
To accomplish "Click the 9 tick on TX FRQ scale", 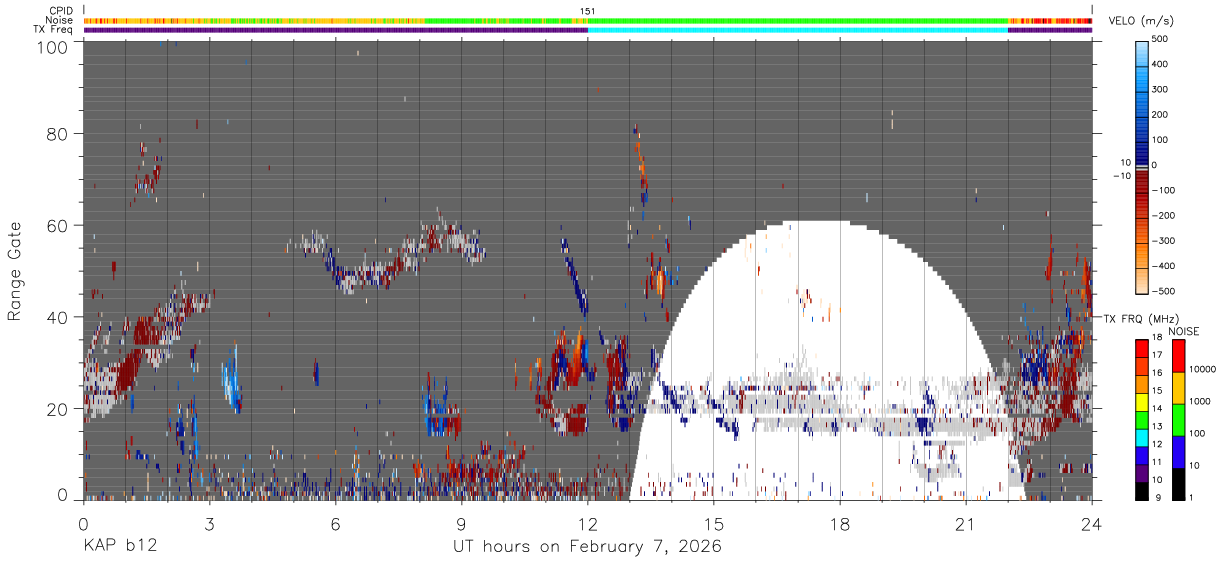I will tap(1156, 497).
